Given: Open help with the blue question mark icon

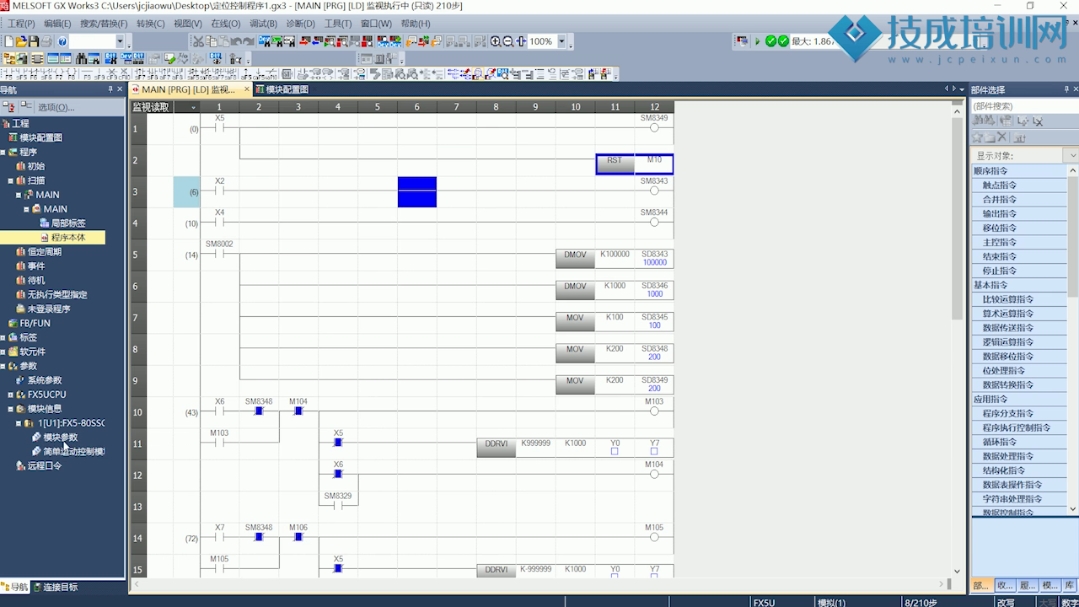Looking at the screenshot, I should pyautogui.click(x=63, y=42).
